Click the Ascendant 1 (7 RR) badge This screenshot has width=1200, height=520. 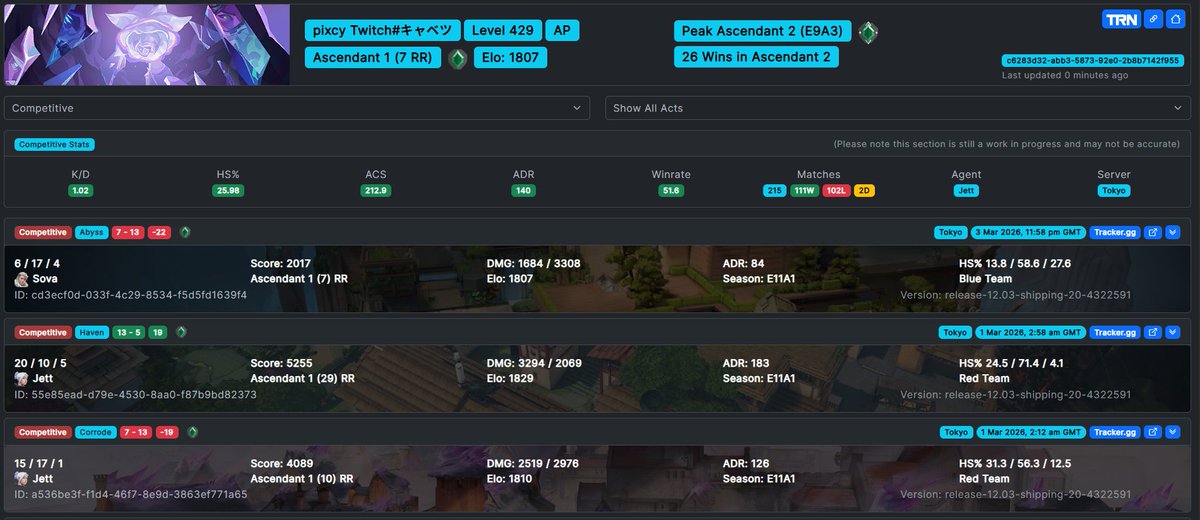click(x=373, y=57)
